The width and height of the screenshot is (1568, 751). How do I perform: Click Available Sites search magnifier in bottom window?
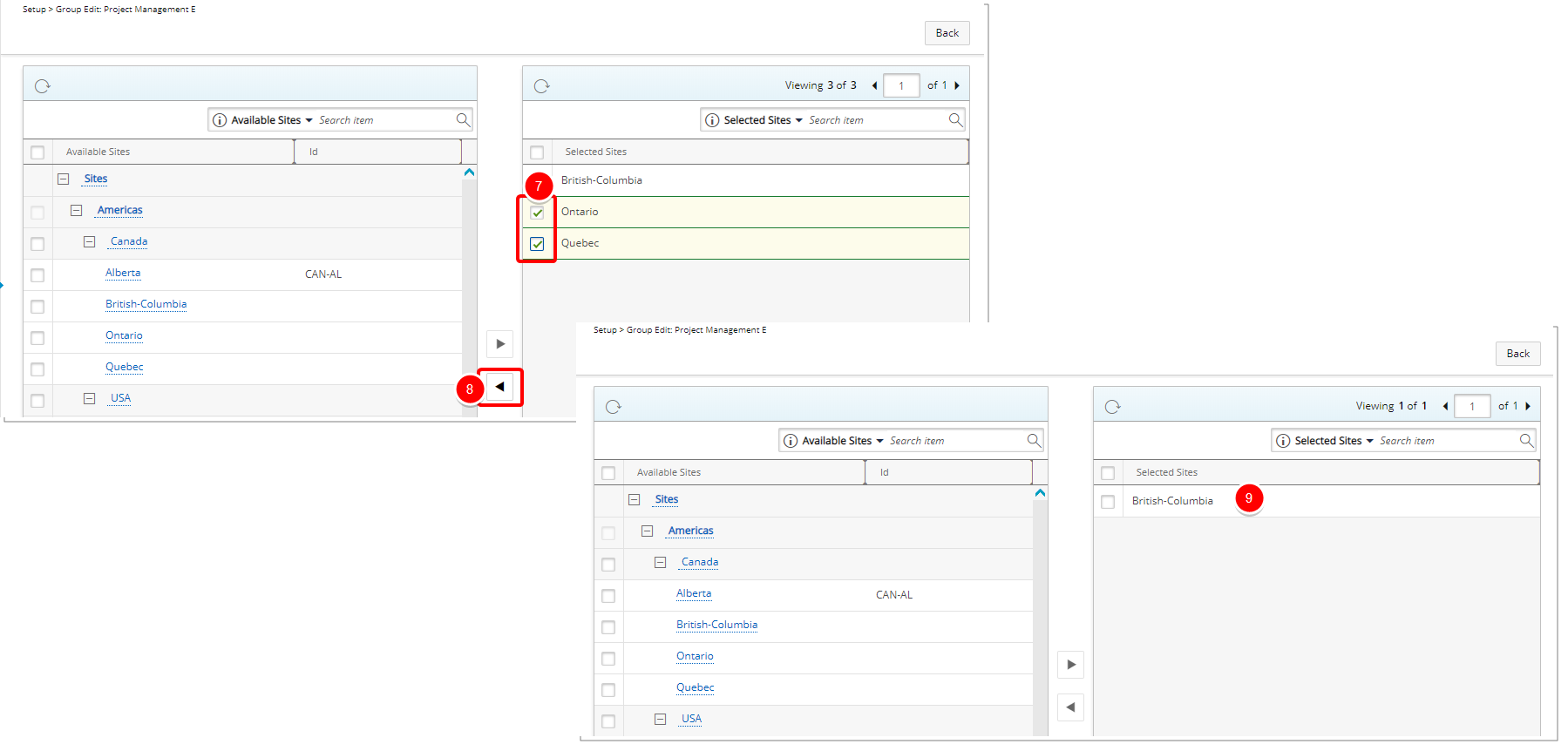[1035, 440]
